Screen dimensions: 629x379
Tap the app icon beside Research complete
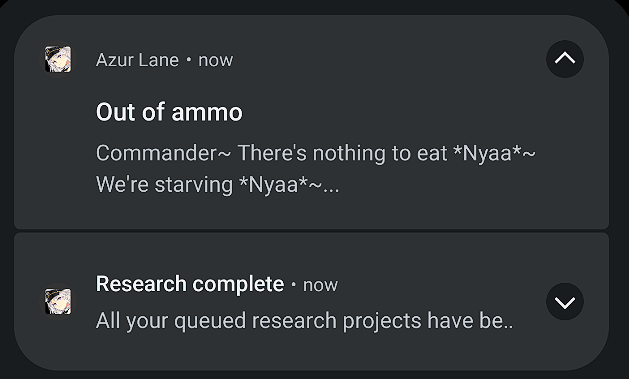58,302
